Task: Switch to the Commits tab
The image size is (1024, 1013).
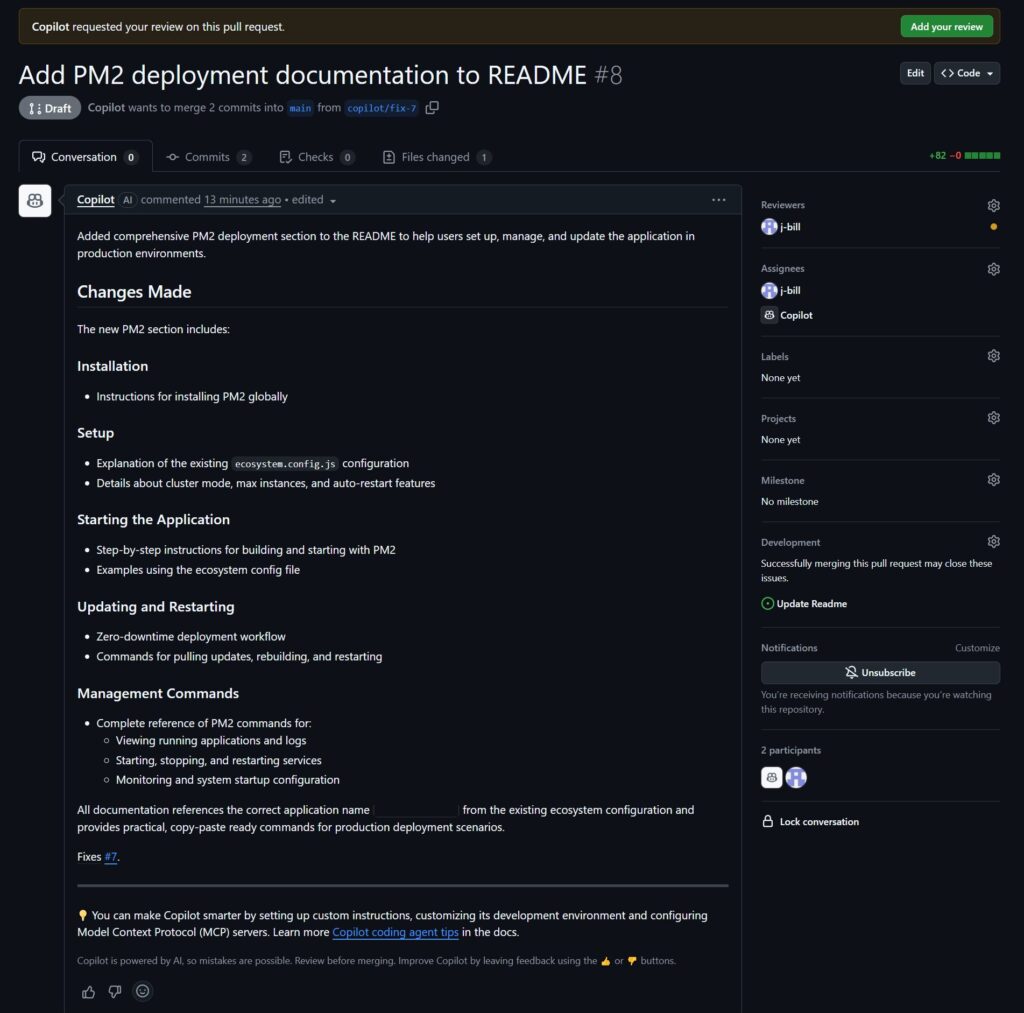Action: tap(208, 157)
